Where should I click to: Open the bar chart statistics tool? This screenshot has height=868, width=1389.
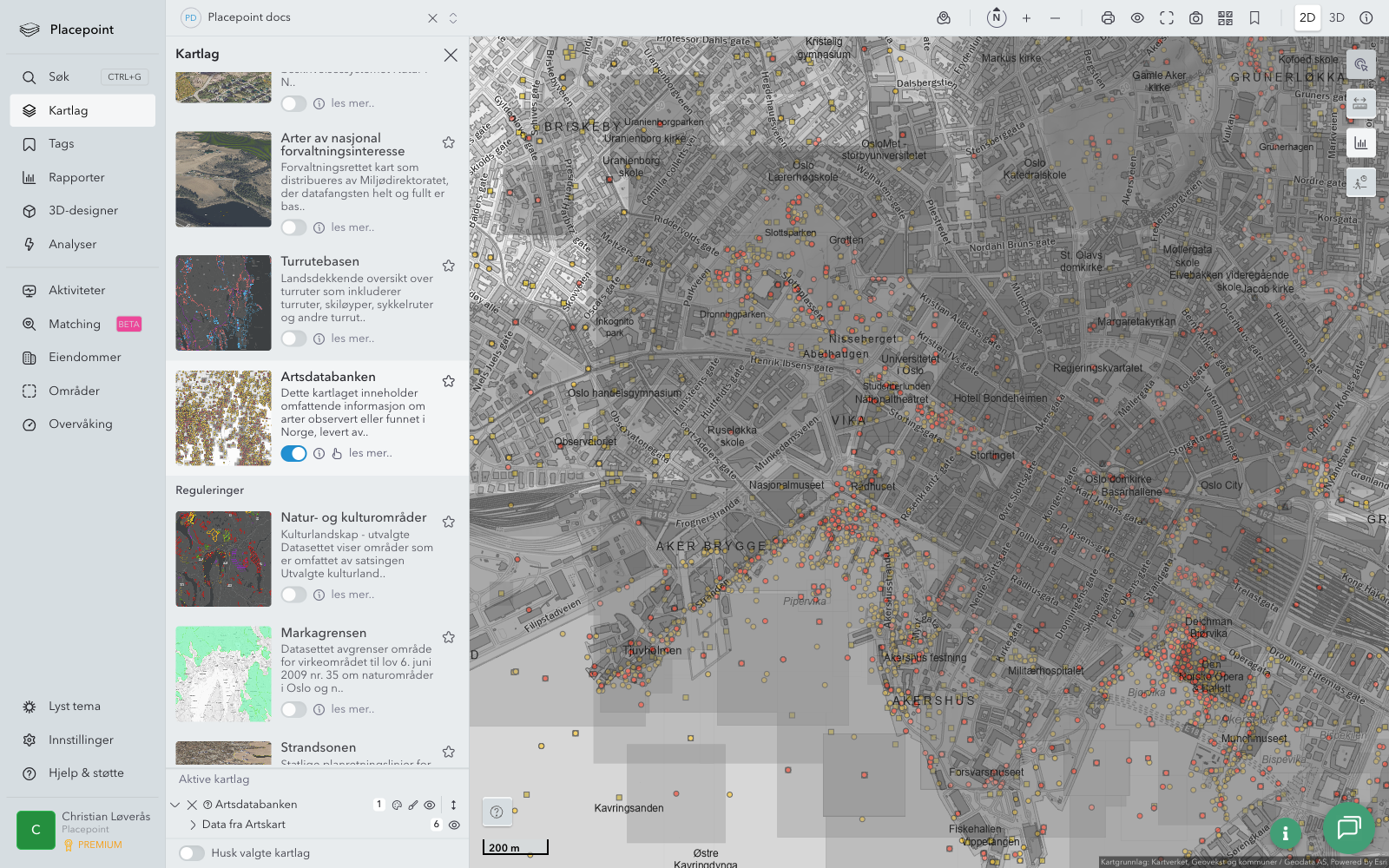[1360, 143]
